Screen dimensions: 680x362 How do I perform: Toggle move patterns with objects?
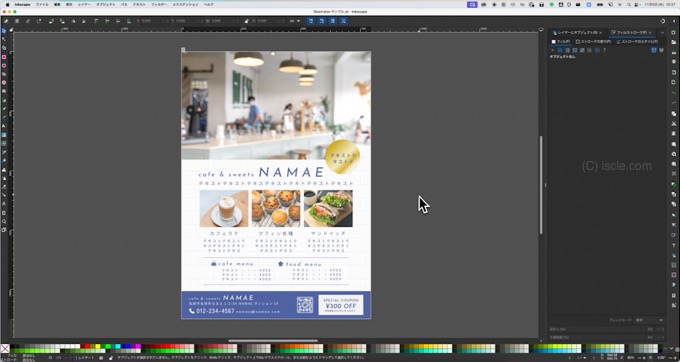[343, 21]
